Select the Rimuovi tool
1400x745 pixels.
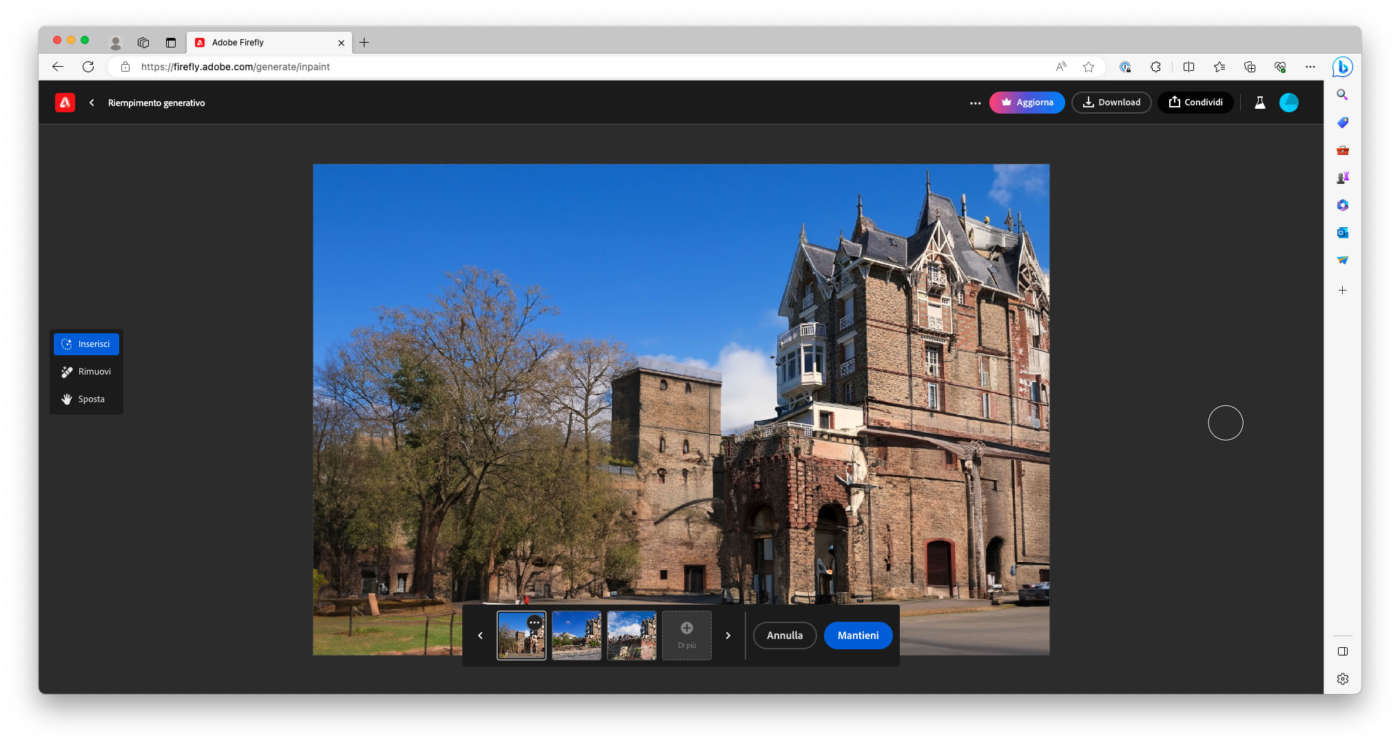[x=86, y=372]
